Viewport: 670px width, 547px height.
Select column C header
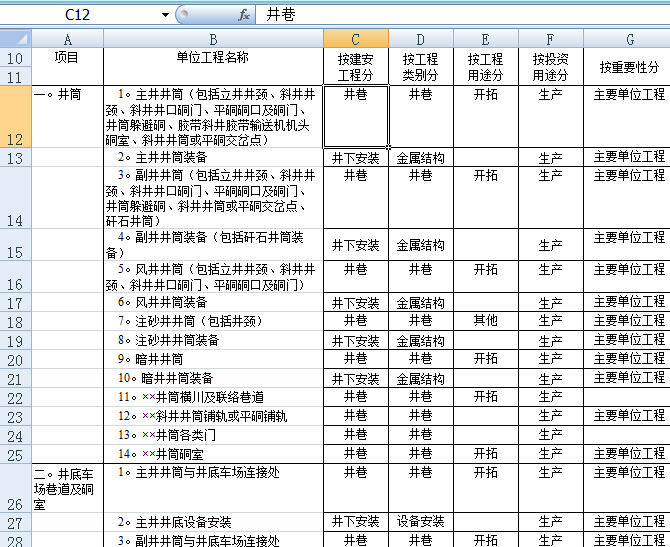[x=356, y=39]
